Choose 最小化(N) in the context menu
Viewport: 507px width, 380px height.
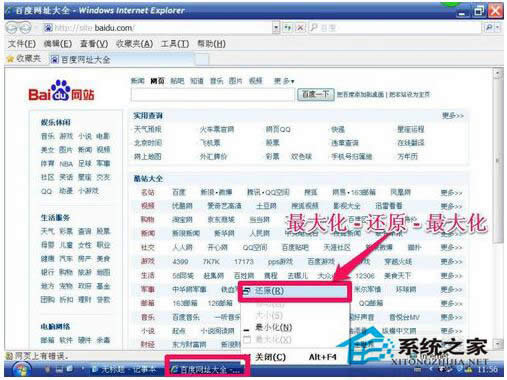[295, 327]
